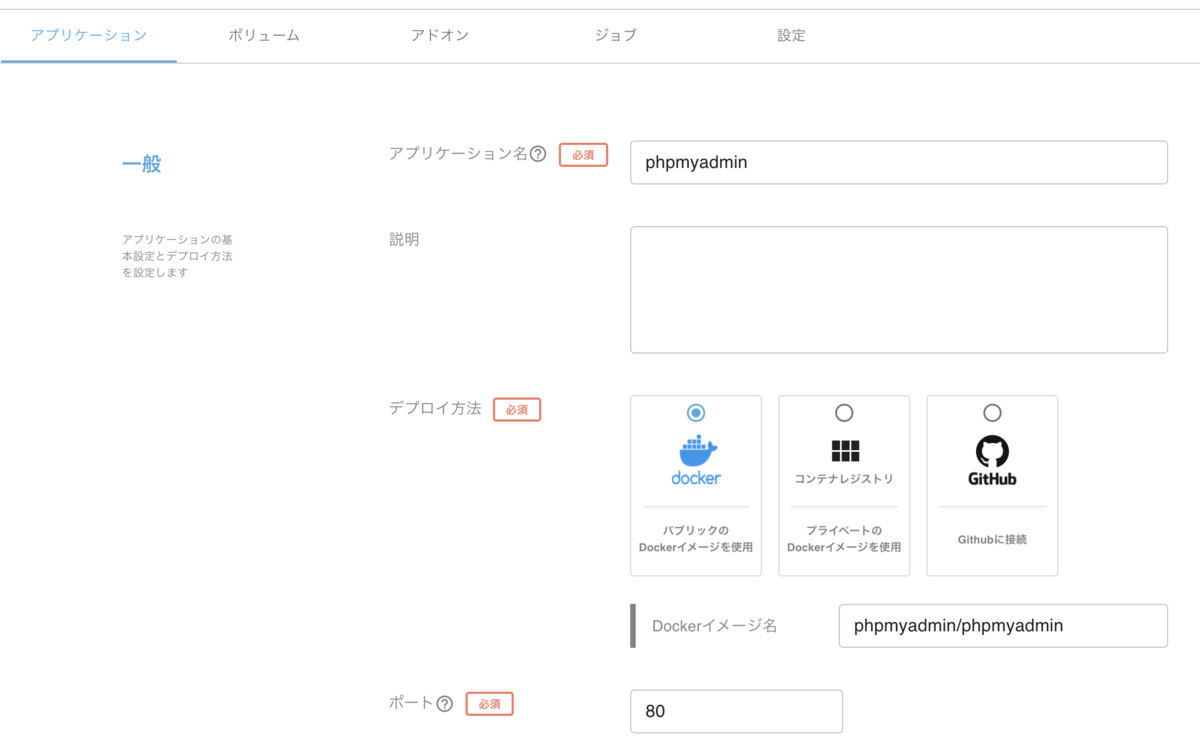The width and height of the screenshot is (1200, 751).
Task: Click the 必須 badge next to ポート
Action: 488,704
